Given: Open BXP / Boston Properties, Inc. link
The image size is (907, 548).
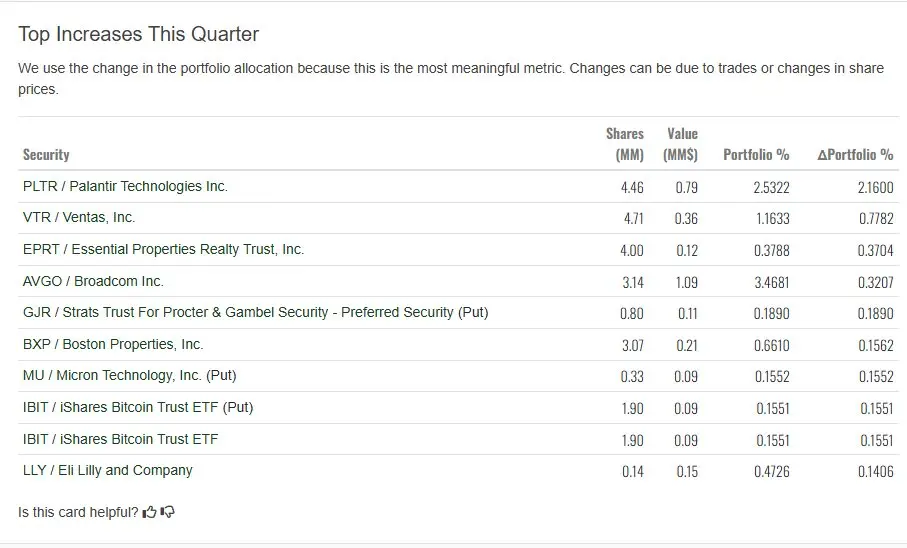Looking at the screenshot, I should 113,344.
